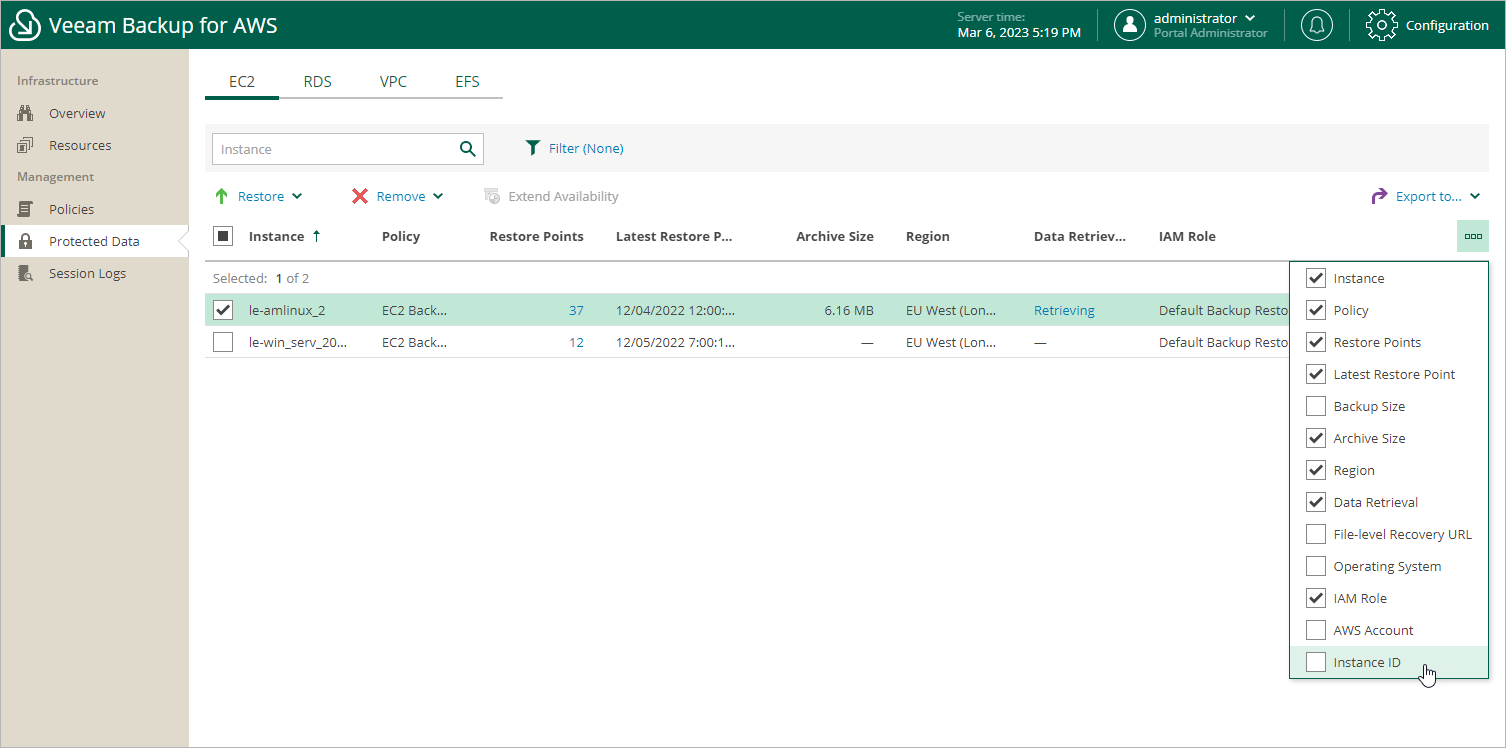Viewport: 1506px width, 748px height.
Task: Click the search magnifier in the Instance field
Action: (467, 148)
